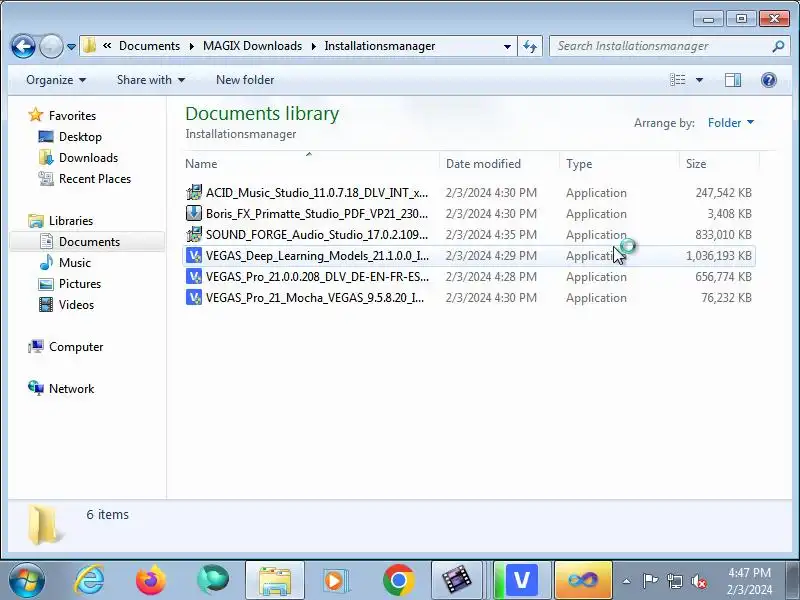Select Network in the navigation pane
This screenshot has height=600, width=800.
pos(71,388)
